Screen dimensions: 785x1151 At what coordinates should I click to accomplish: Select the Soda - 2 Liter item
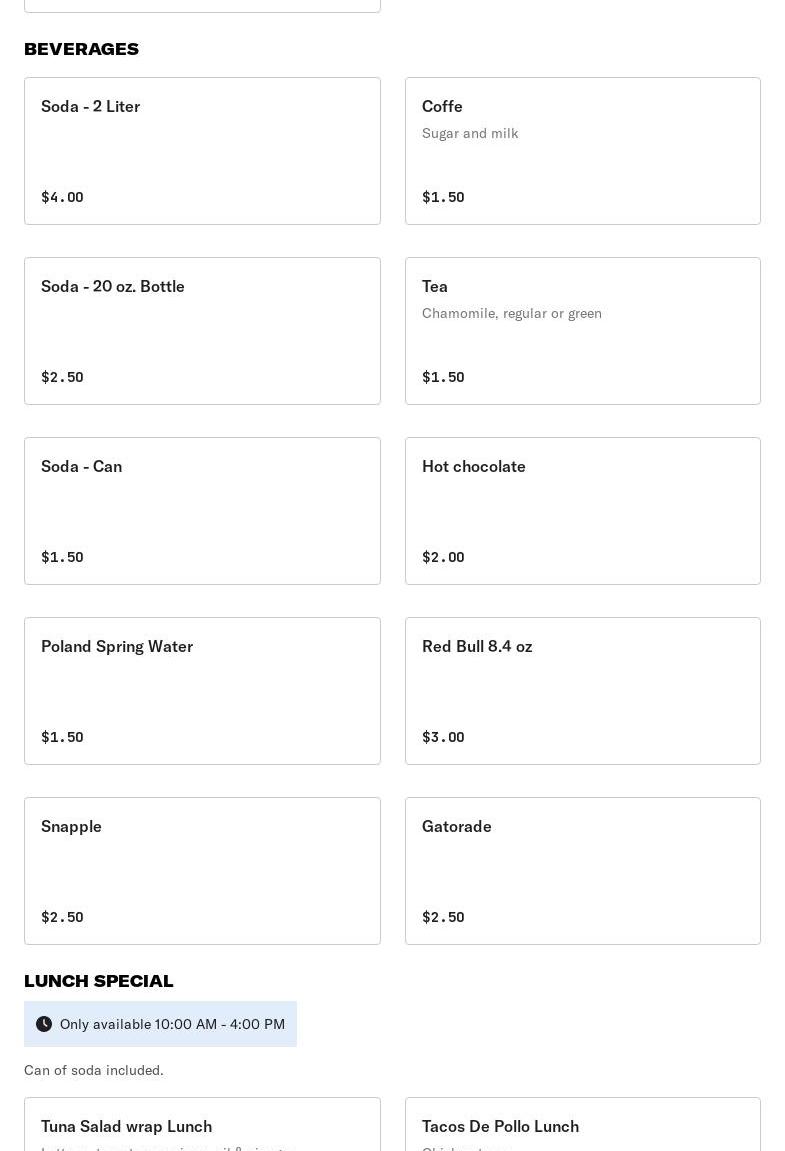coord(202,151)
